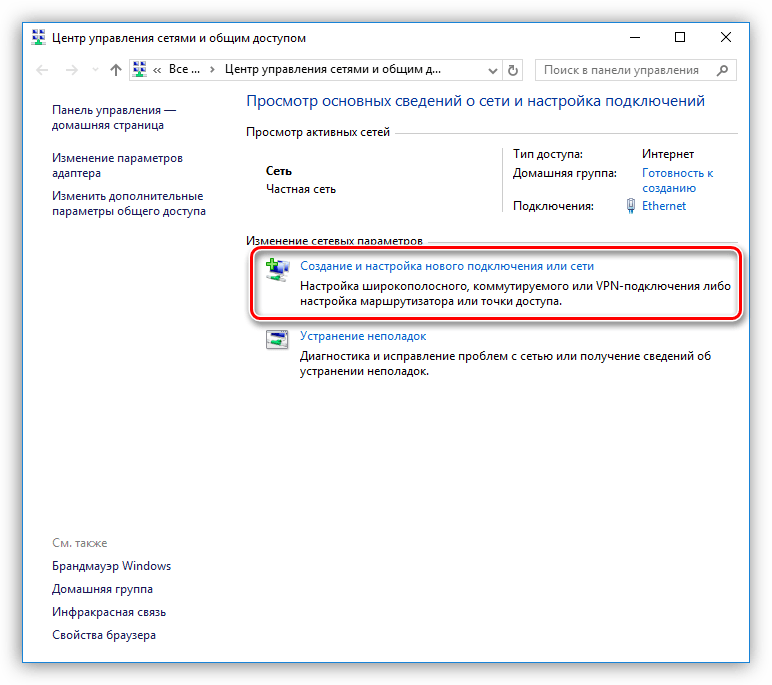Click the 'Интернет' access type value
772x685 pixels.
668,154
